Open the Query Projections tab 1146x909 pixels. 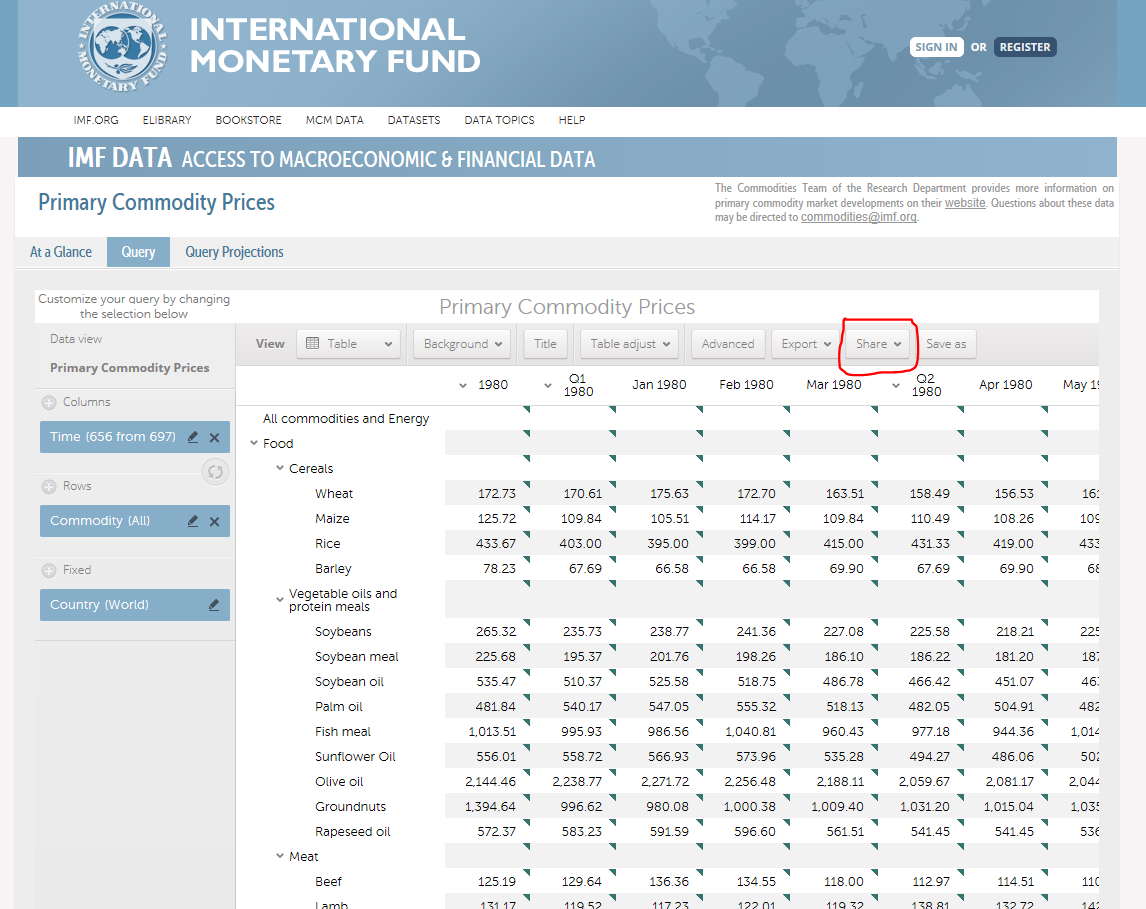tap(234, 252)
